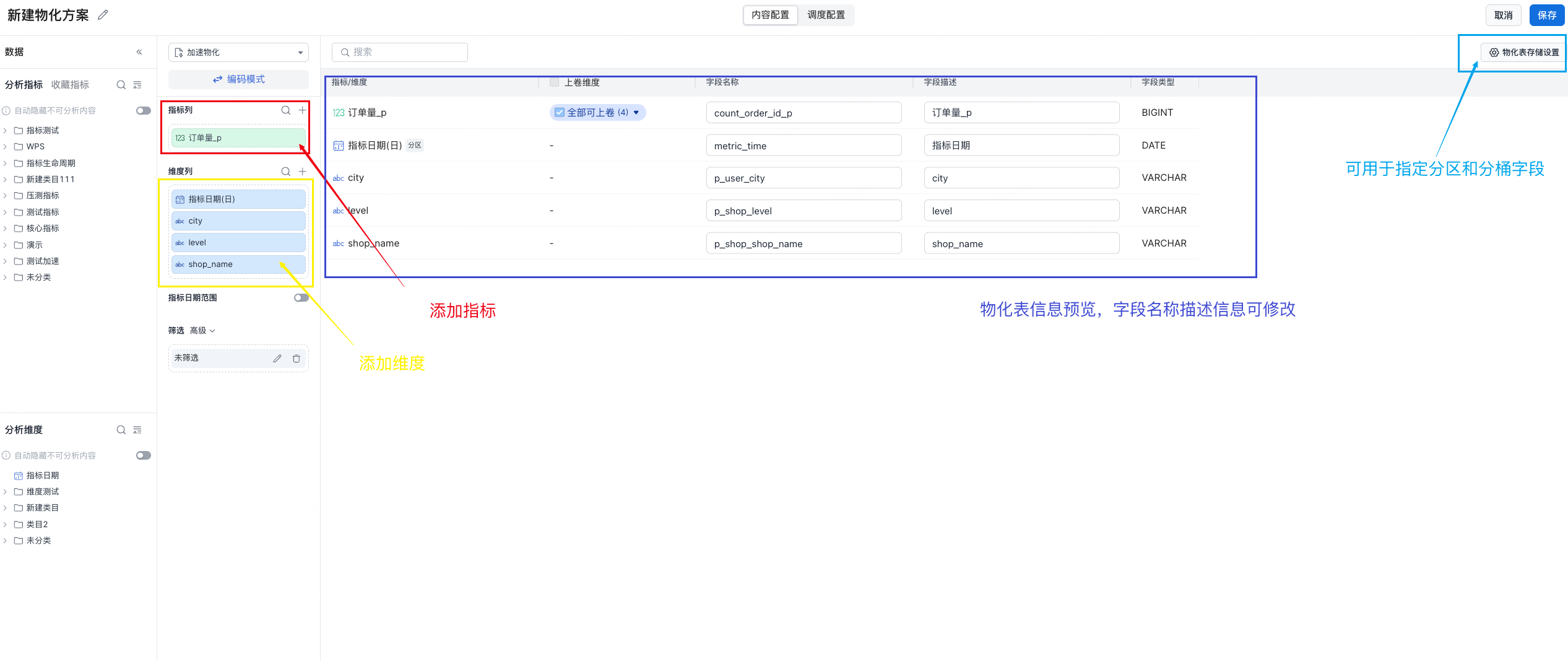This screenshot has height=661, width=1568.
Task: Collapse the 数据 panel with double-chevron icon
Action: (x=139, y=52)
